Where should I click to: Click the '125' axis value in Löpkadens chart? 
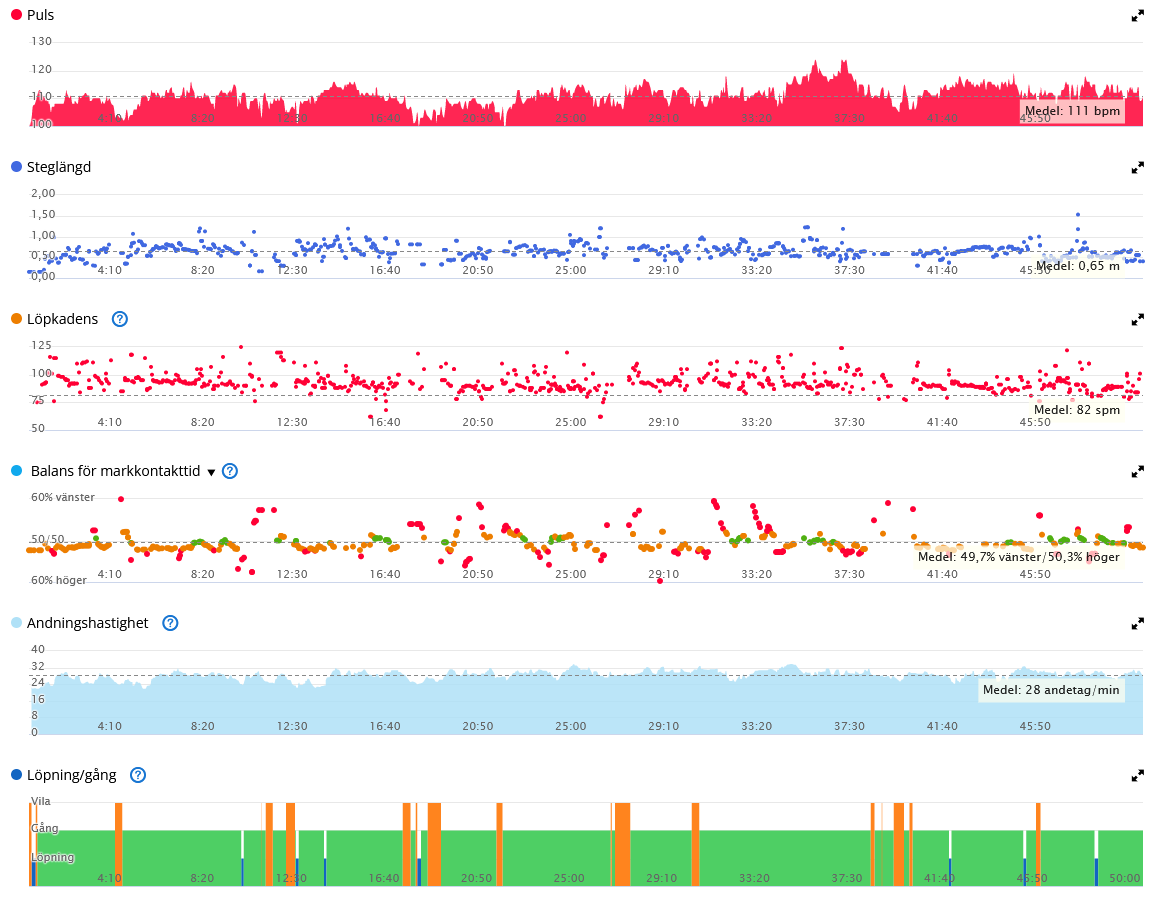tap(41, 345)
